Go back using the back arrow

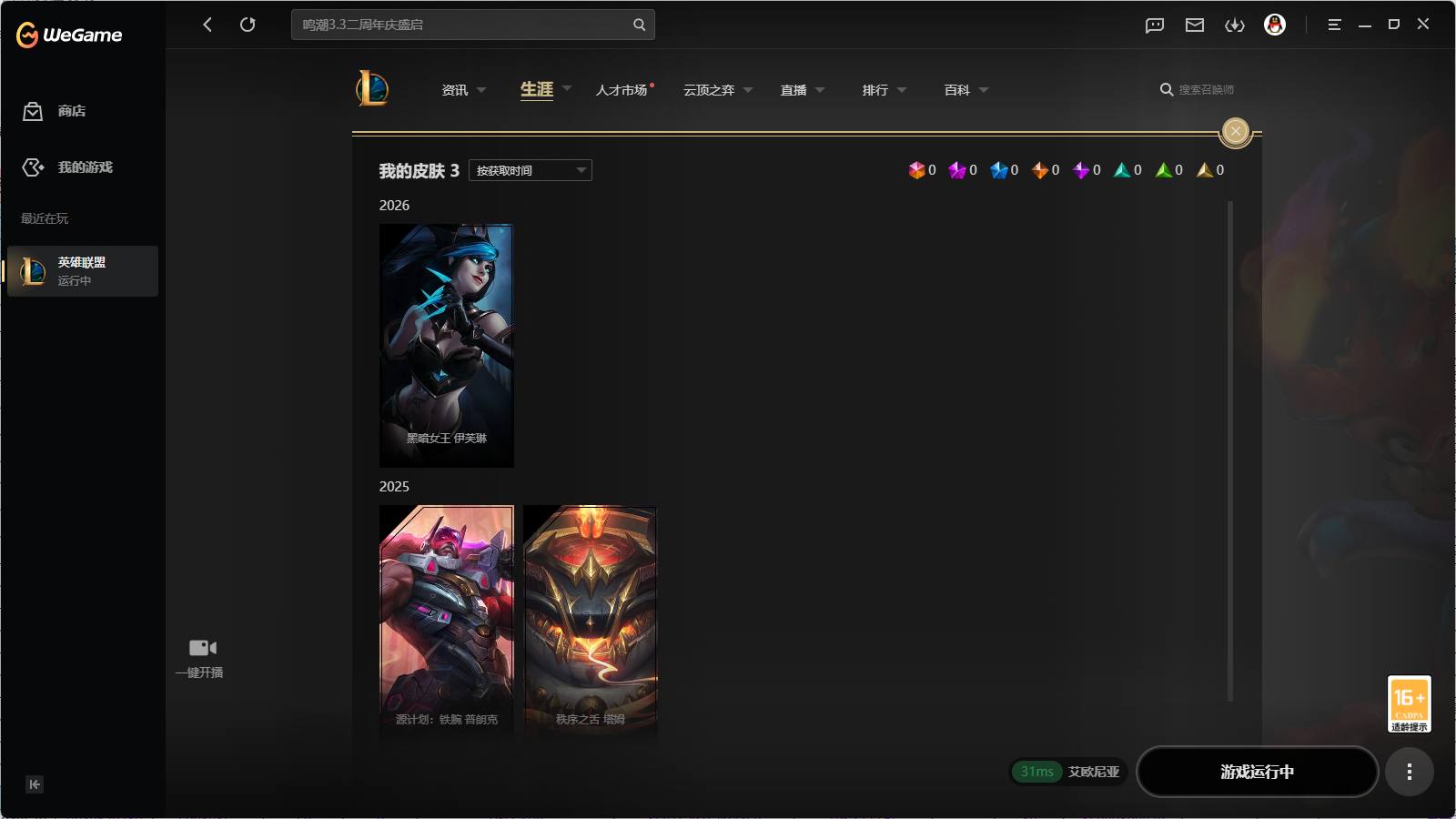pos(207,25)
